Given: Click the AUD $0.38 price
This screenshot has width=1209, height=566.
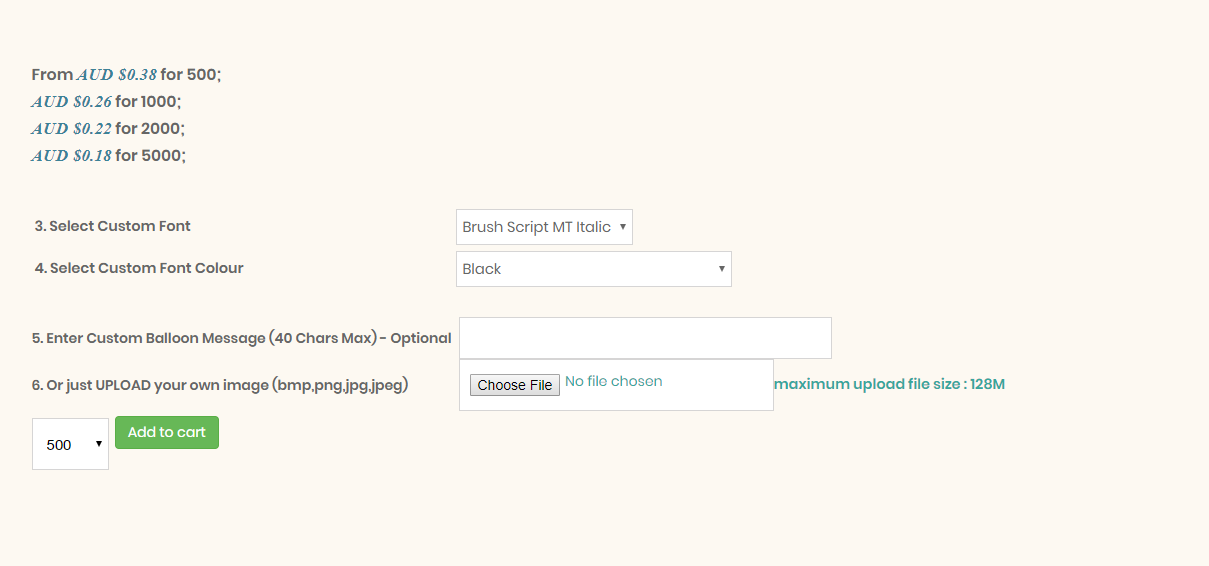Looking at the screenshot, I should point(117,74).
